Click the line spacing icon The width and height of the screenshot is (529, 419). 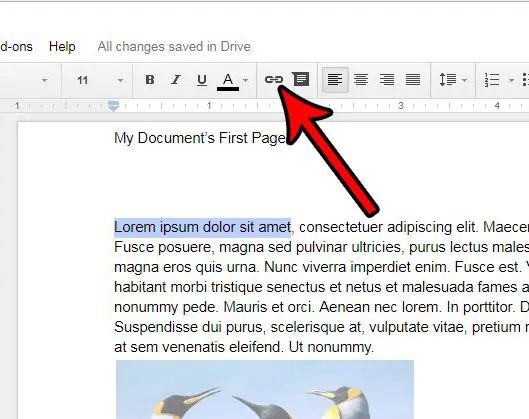click(448, 80)
